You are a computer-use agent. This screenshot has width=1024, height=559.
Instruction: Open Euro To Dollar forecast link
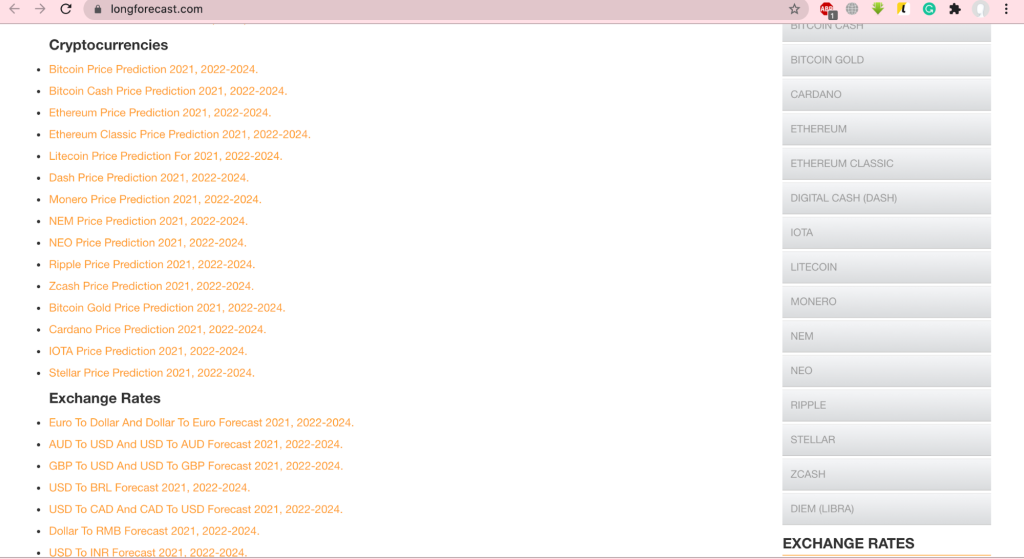pyautogui.click(x=201, y=422)
